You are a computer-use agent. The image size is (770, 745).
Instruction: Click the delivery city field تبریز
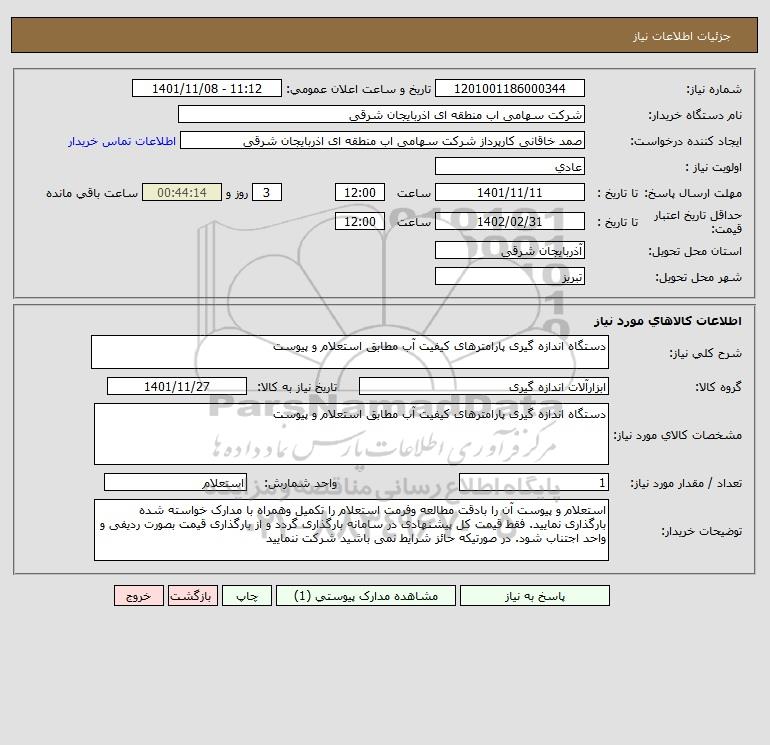(510, 276)
